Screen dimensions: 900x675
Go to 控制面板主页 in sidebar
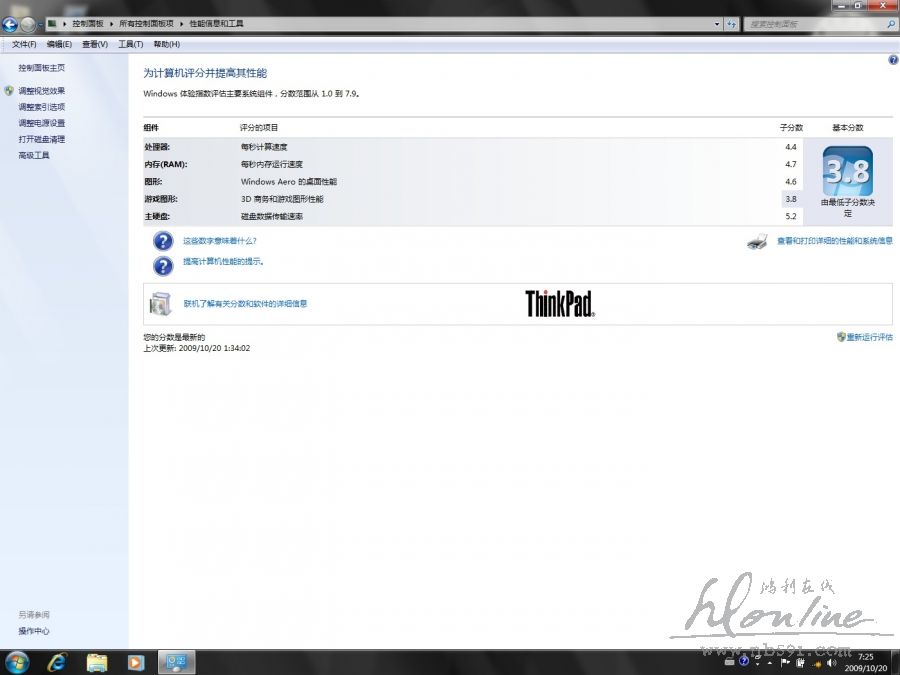click(x=41, y=68)
